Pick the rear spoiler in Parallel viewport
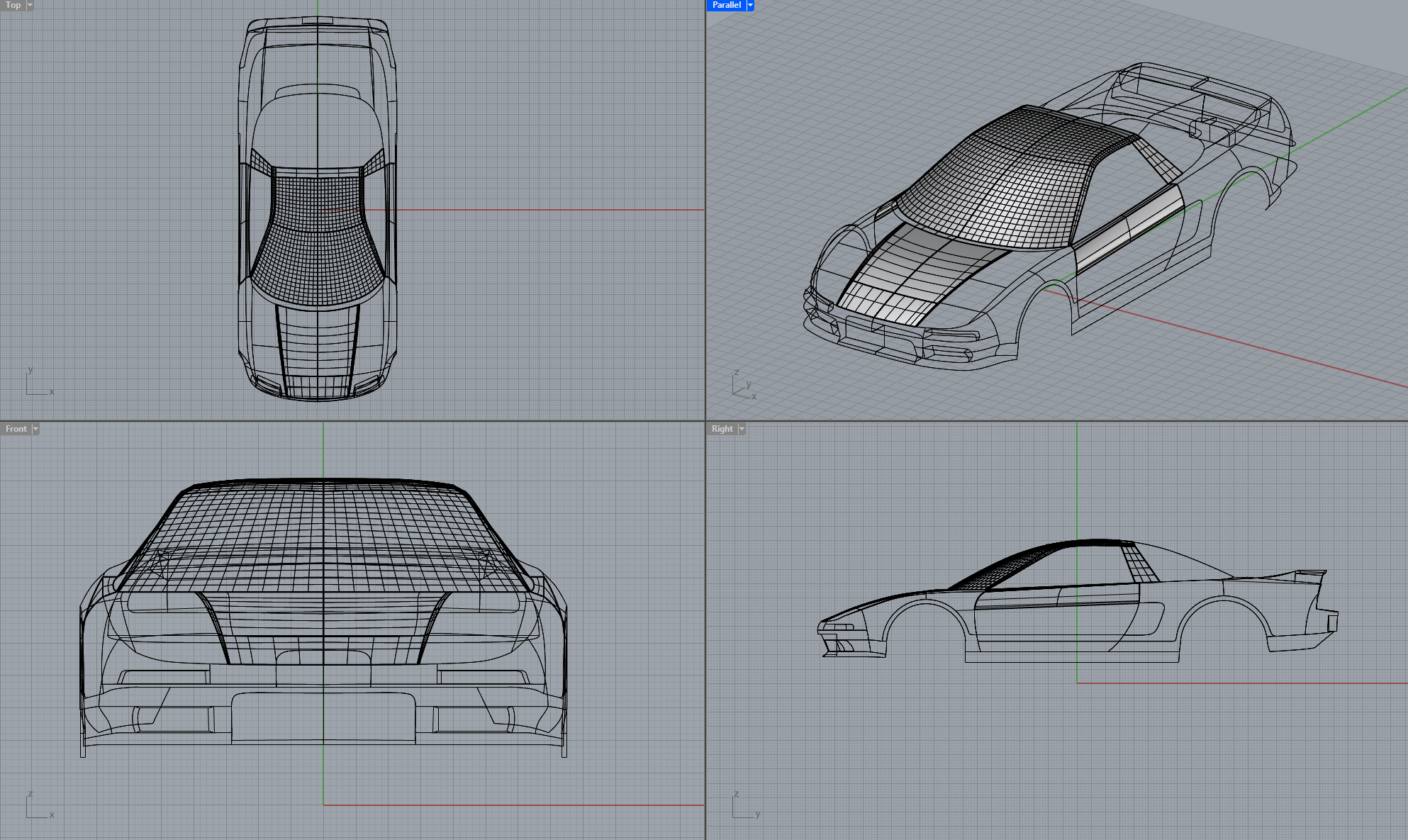Screen dimensions: 1408x840 (1198, 89)
